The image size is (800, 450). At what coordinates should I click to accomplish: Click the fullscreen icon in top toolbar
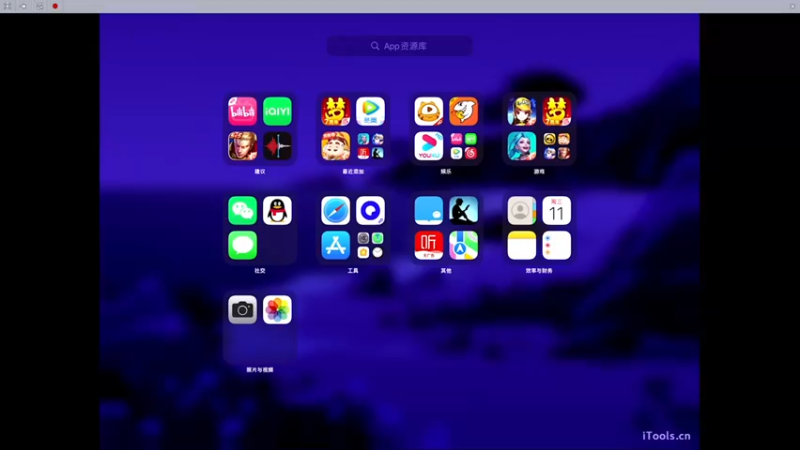7,6
